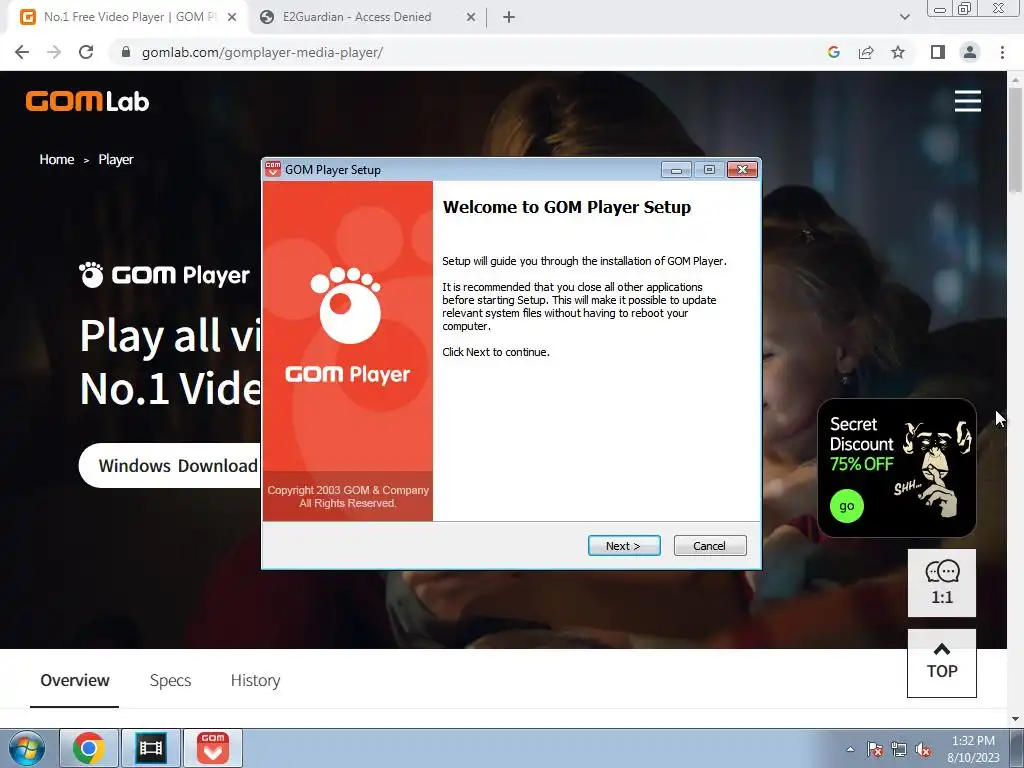Viewport: 1024px width, 768px height.
Task: Click the Player breadcrumb link
Action: click(116, 159)
